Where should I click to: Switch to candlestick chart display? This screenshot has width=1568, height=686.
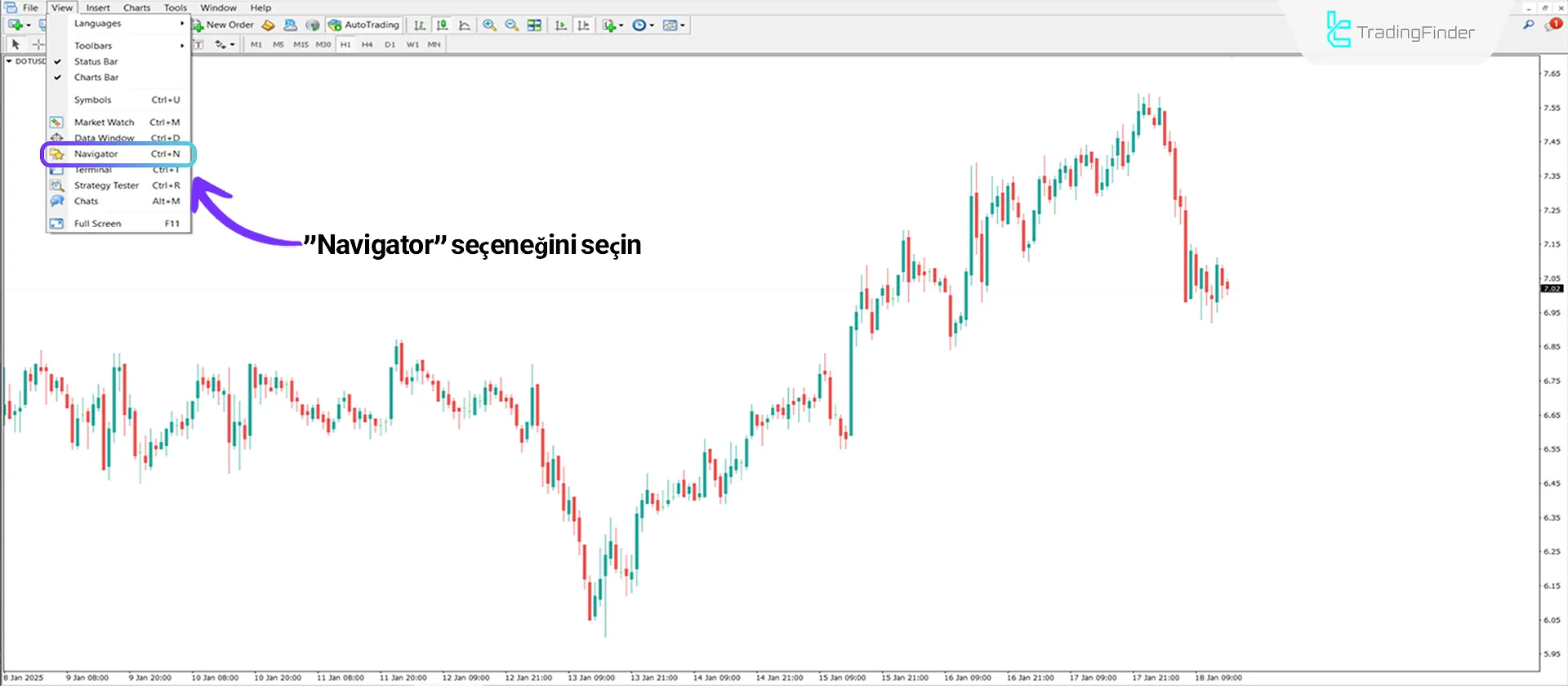(442, 25)
